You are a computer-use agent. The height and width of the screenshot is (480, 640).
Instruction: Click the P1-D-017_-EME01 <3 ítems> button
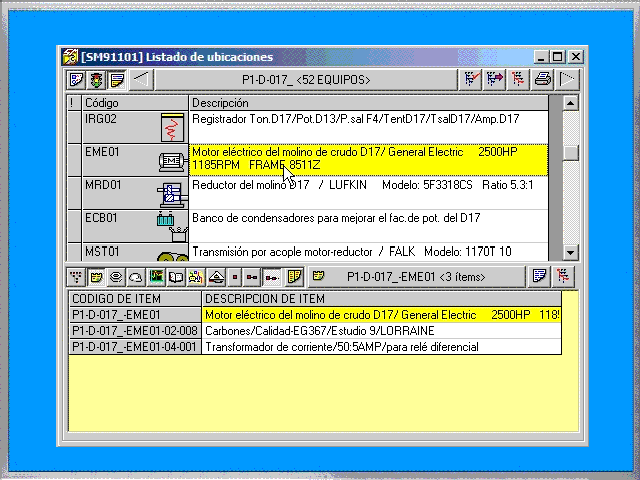(x=416, y=277)
